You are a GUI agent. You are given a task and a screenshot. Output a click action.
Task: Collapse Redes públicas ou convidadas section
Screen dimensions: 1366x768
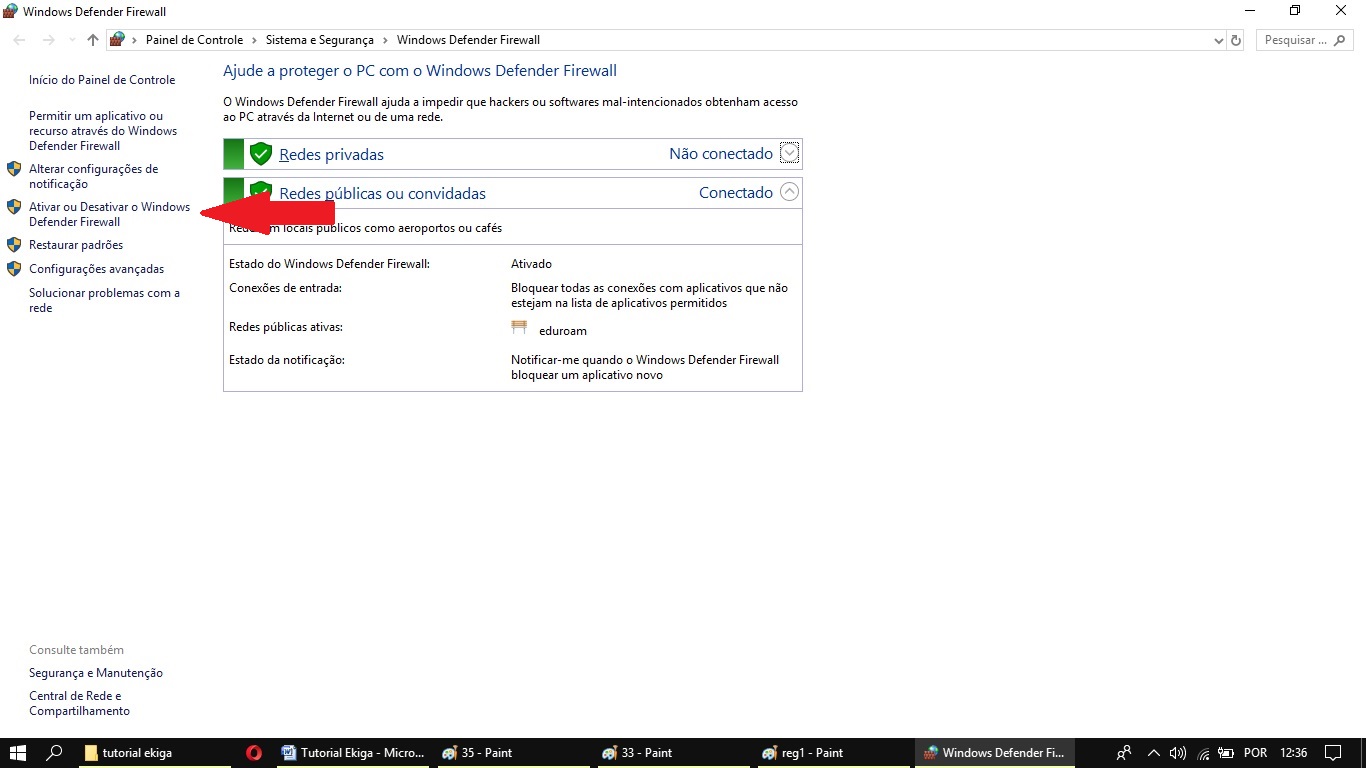pyautogui.click(x=789, y=192)
